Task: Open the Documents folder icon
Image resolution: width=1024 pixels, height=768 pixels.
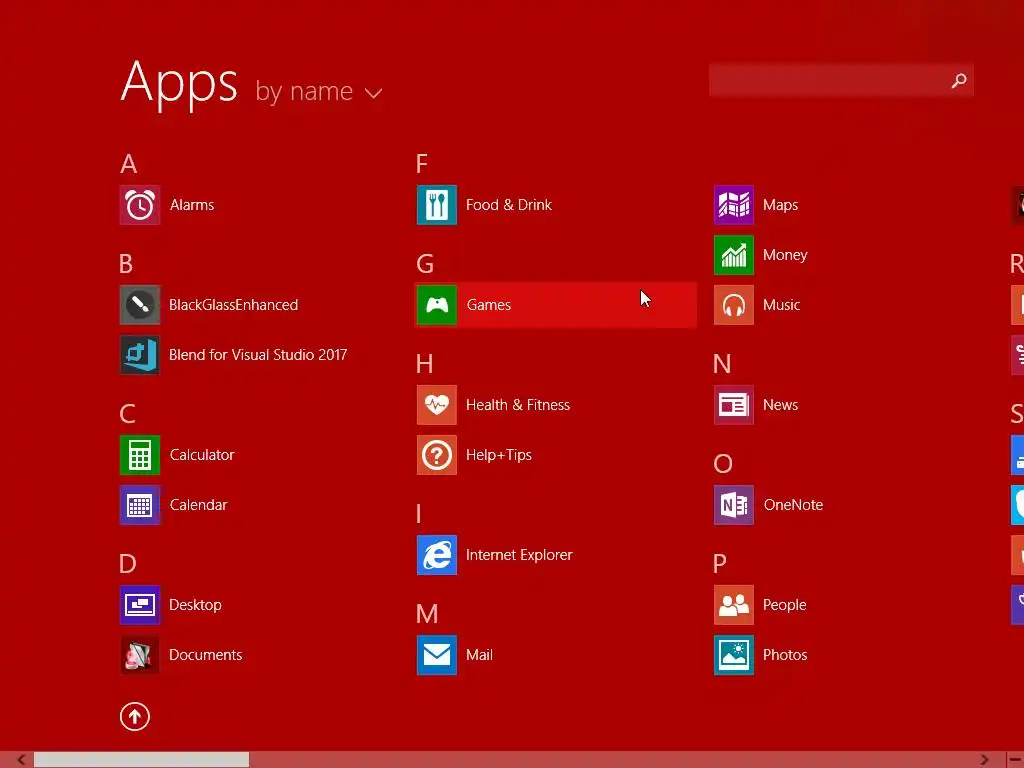Action: click(x=140, y=655)
